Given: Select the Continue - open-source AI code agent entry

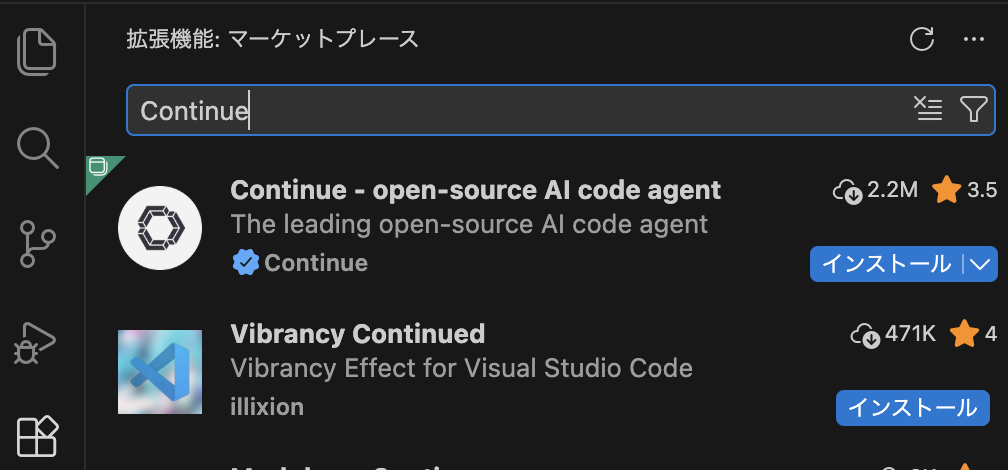Looking at the screenshot, I should 475,190.
